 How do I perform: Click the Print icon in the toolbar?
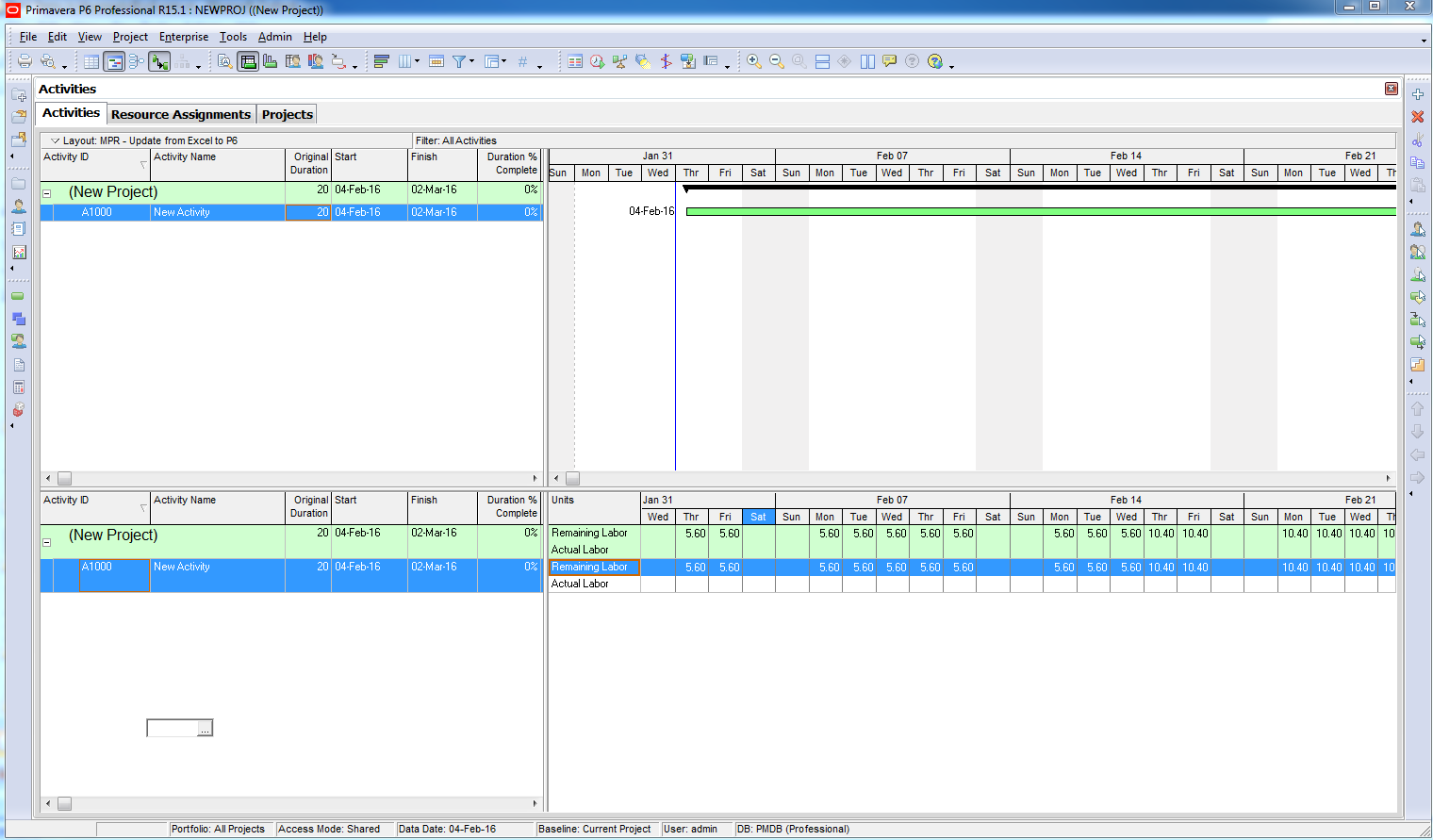tap(25, 61)
